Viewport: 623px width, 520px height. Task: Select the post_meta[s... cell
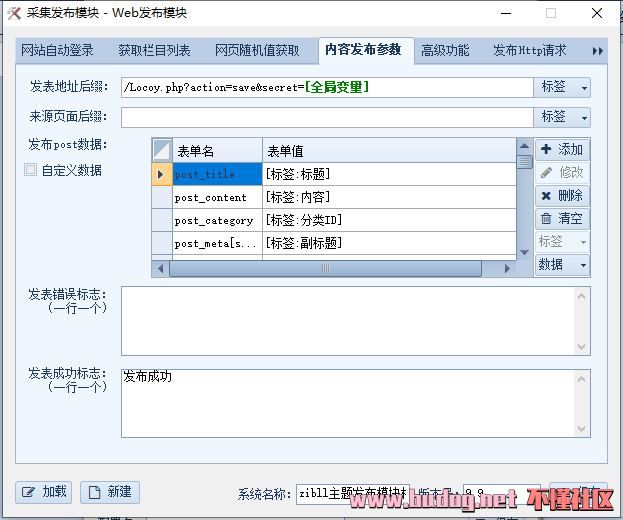click(x=217, y=244)
